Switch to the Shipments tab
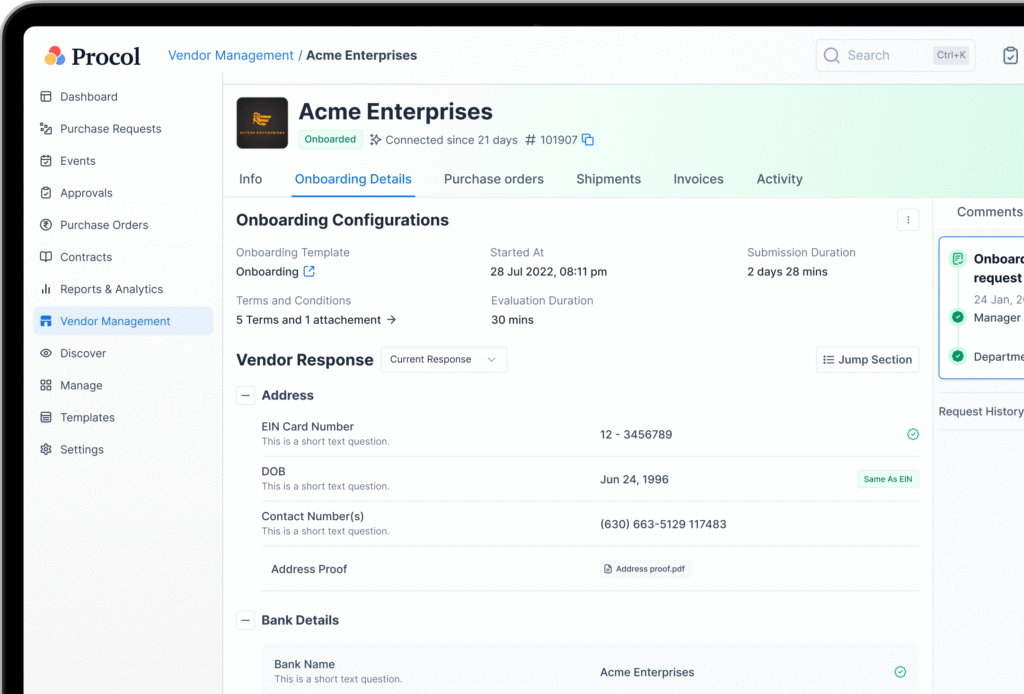This screenshot has height=694, width=1024. [608, 179]
